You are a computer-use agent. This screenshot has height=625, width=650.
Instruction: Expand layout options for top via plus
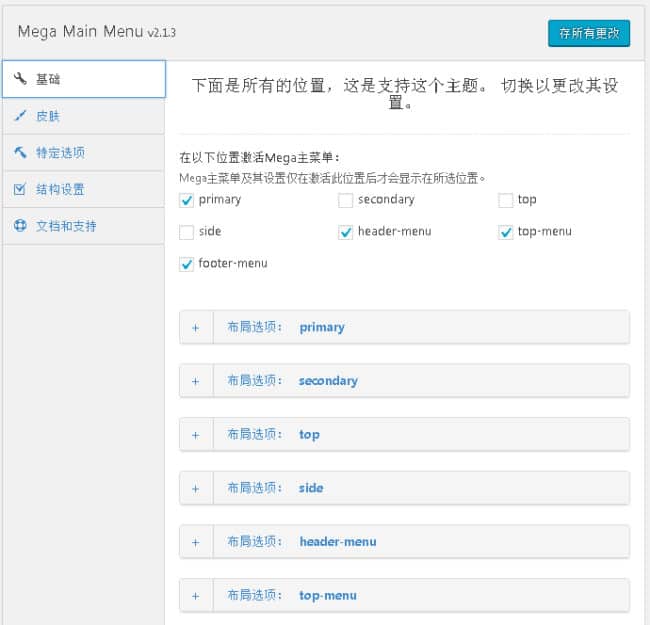pos(196,435)
